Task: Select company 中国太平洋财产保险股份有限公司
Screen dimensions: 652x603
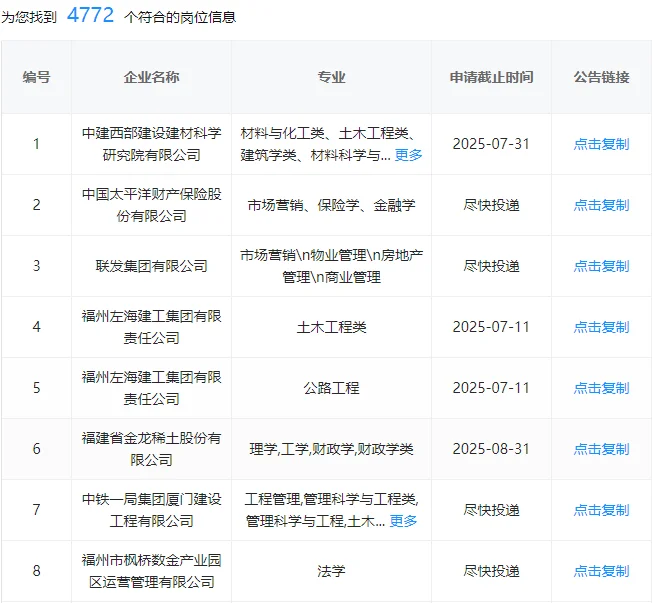Action: coord(151,205)
